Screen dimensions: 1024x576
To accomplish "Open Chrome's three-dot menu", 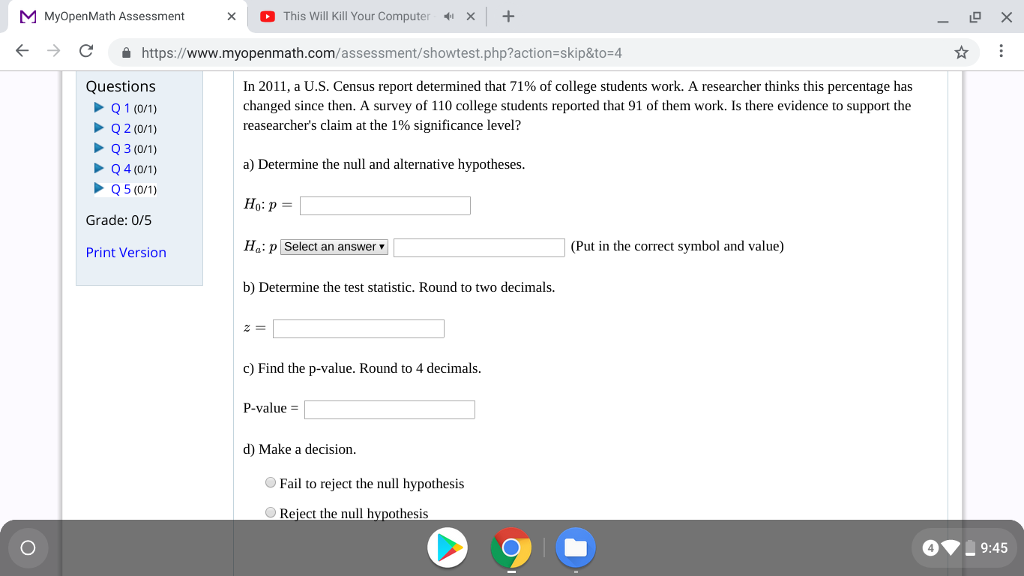I will 1001,50.
